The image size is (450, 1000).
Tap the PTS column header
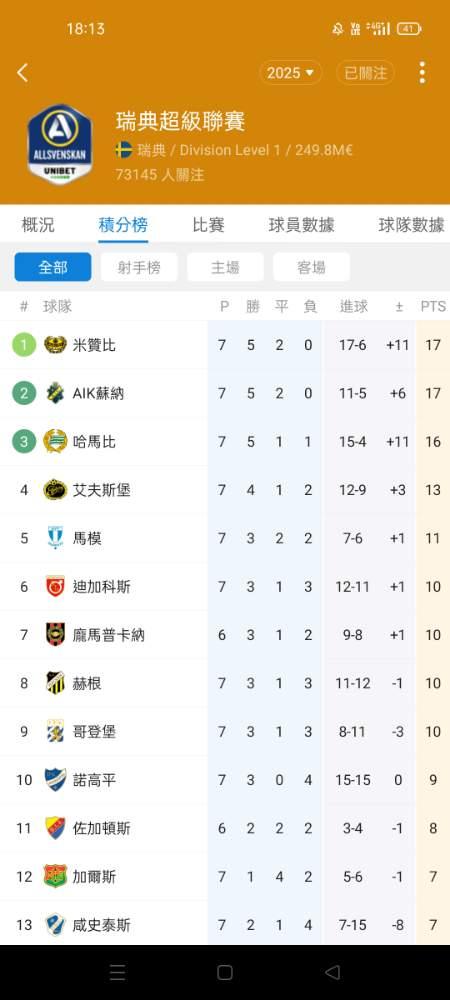433,307
